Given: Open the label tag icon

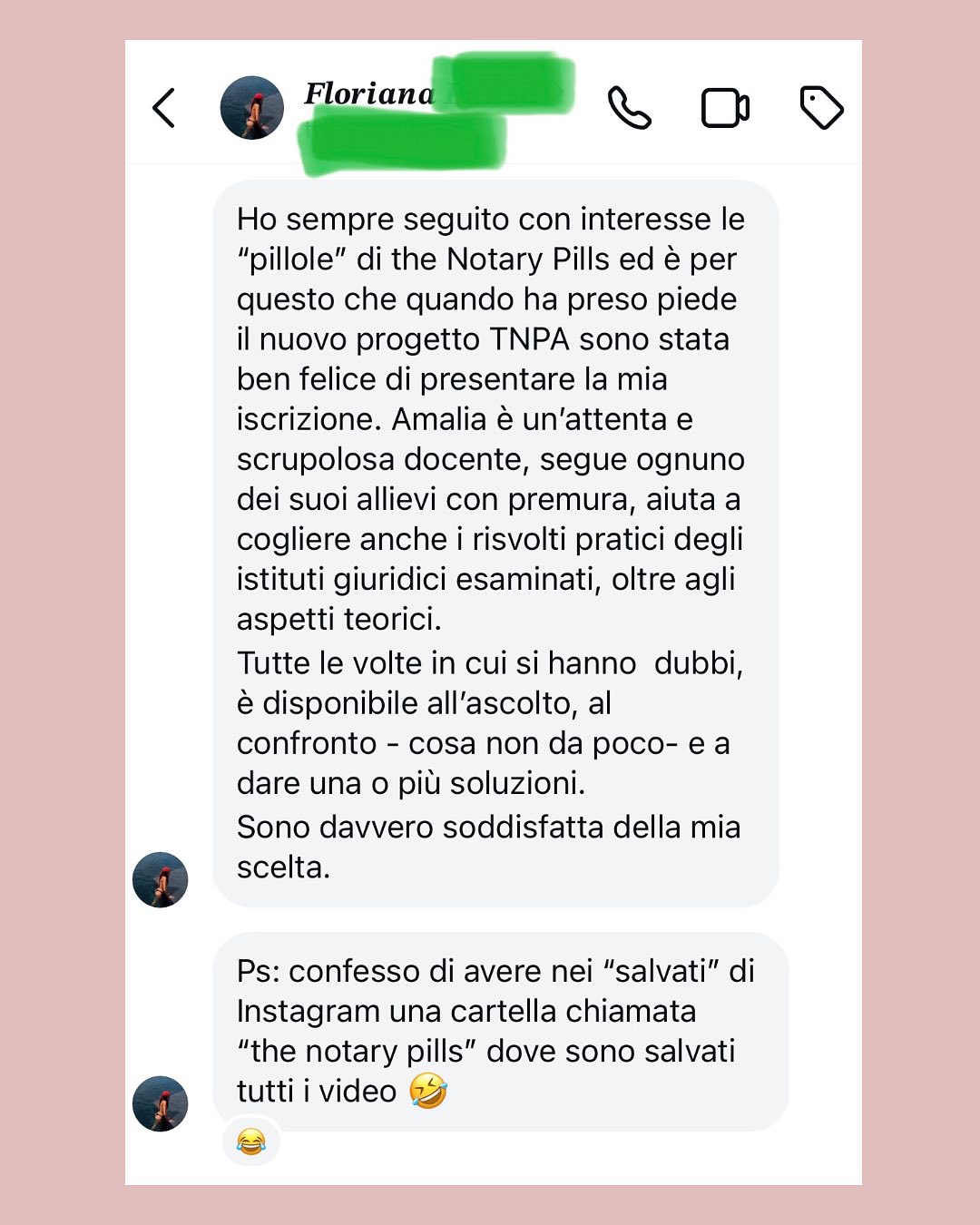Looking at the screenshot, I should pyautogui.click(x=822, y=108).
